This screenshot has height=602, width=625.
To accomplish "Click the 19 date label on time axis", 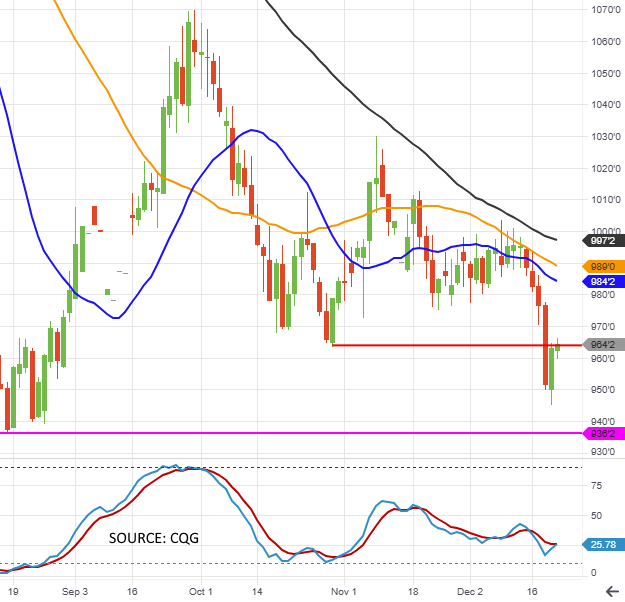I will tap(13, 592).
